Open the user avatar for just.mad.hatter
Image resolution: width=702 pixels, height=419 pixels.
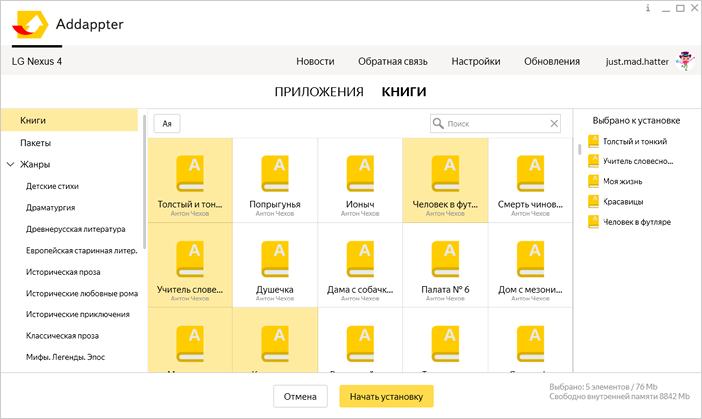coord(685,60)
